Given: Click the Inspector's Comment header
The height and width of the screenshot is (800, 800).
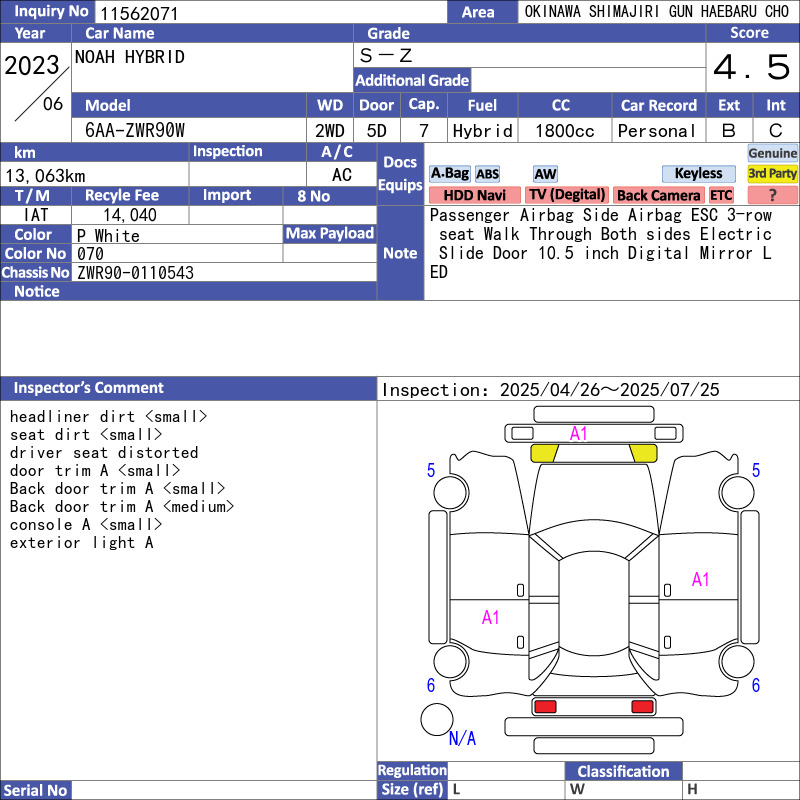Looking at the screenshot, I should (89, 388).
